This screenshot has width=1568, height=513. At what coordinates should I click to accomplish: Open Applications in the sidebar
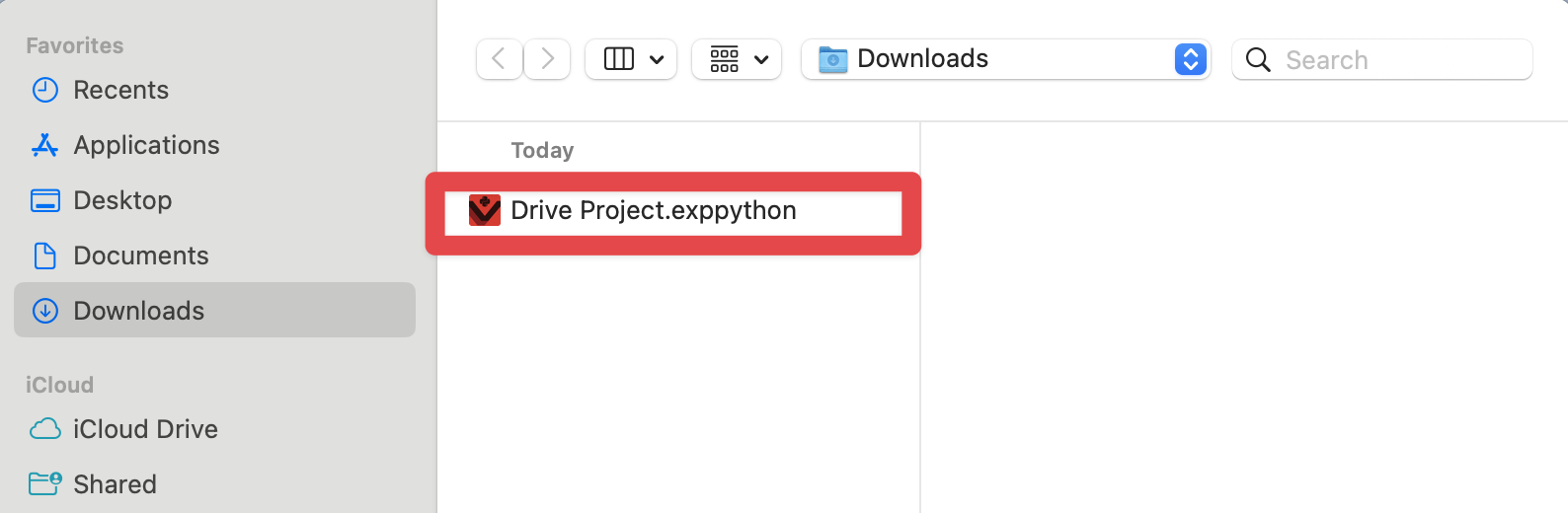click(x=146, y=145)
